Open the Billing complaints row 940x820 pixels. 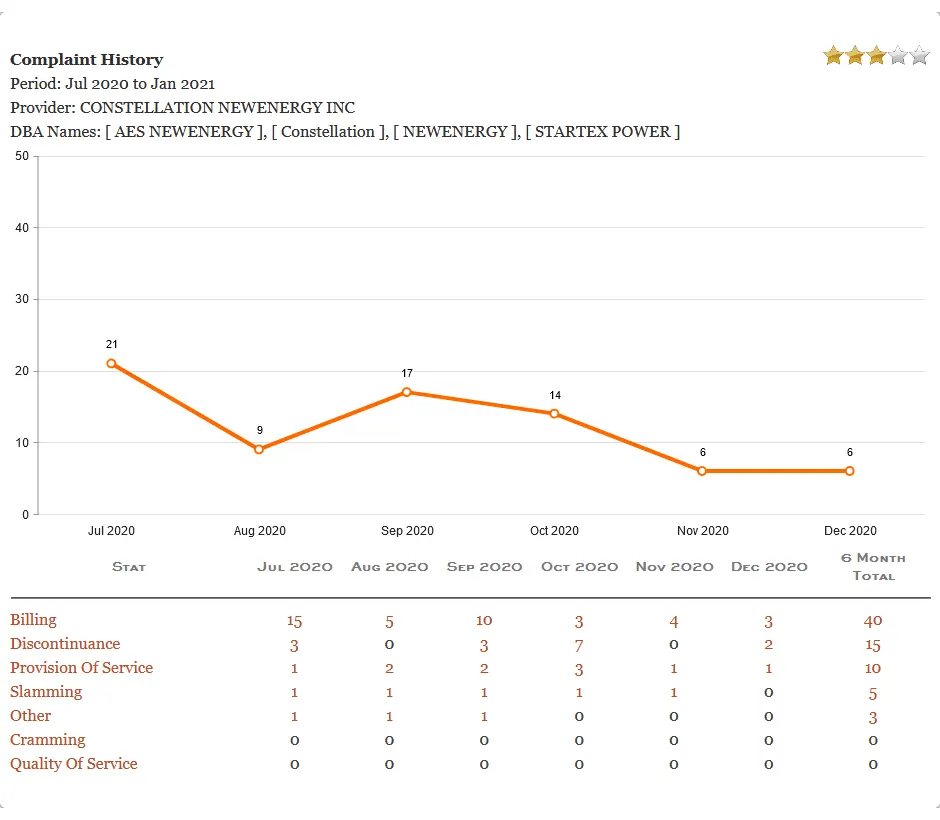tap(34, 619)
